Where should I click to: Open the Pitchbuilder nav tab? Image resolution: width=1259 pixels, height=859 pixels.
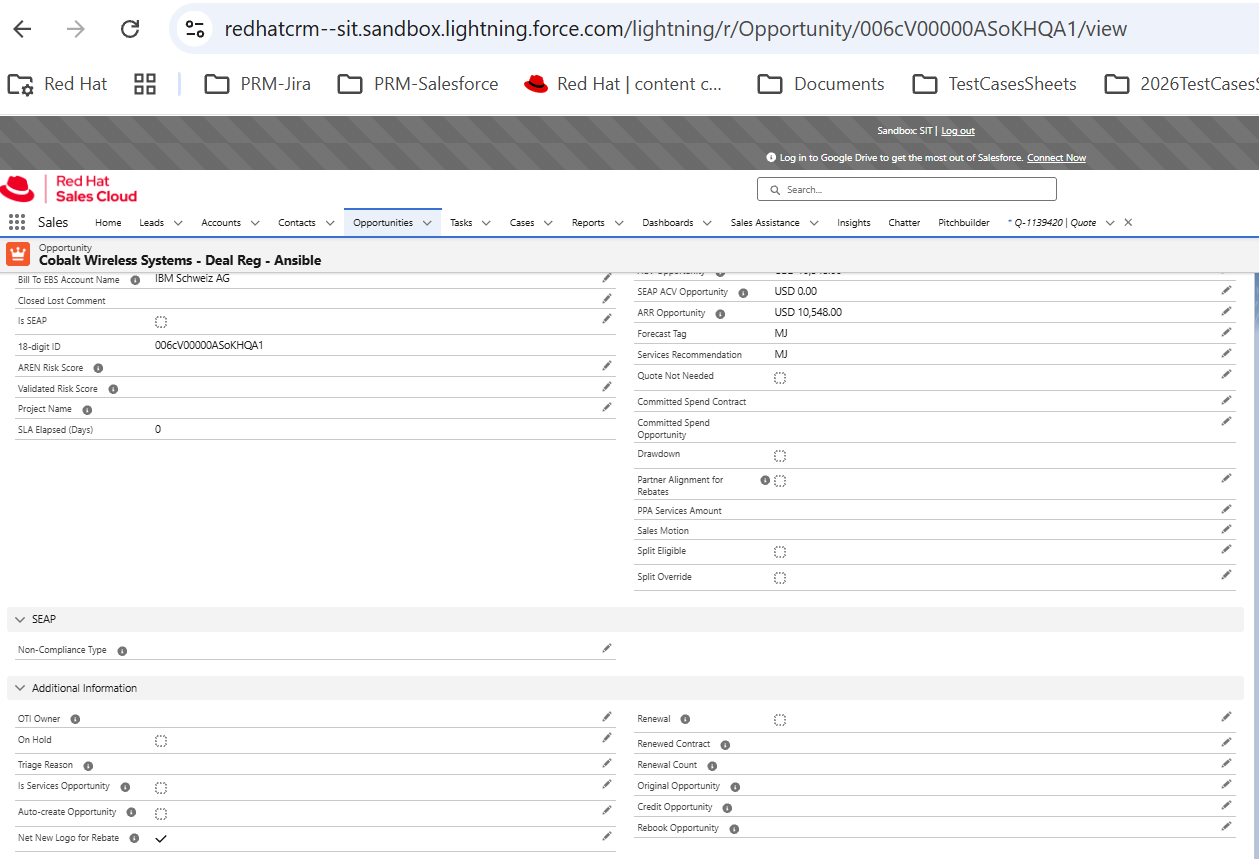pyautogui.click(x=964, y=223)
